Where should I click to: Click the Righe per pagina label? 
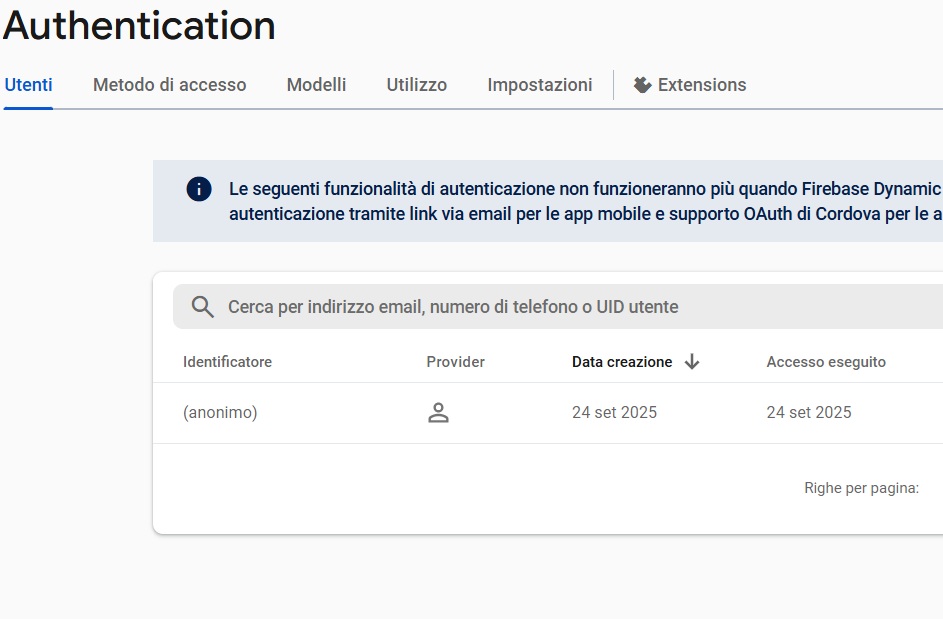[x=861, y=488]
